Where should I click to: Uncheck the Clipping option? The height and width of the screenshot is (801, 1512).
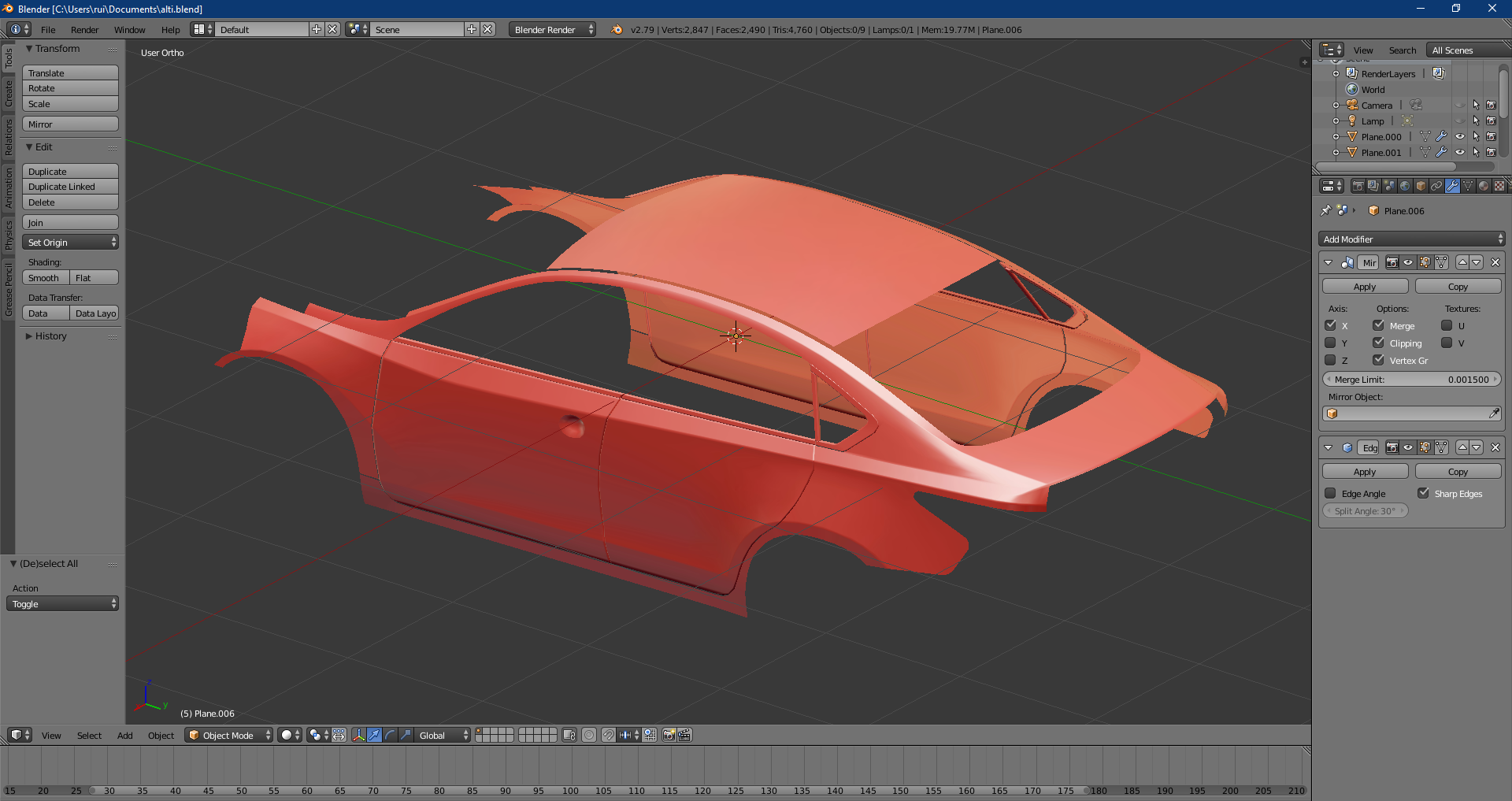click(x=1379, y=343)
